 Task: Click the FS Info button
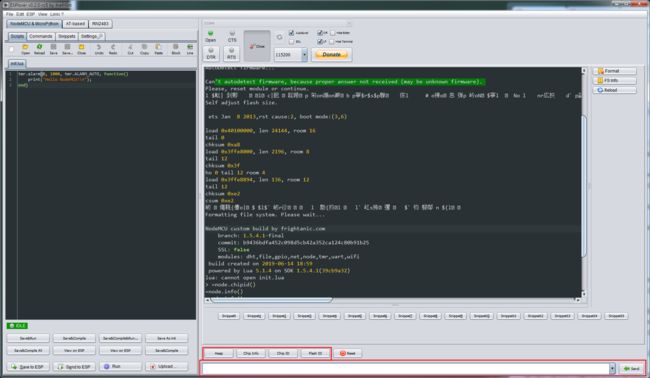[x=614, y=80]
